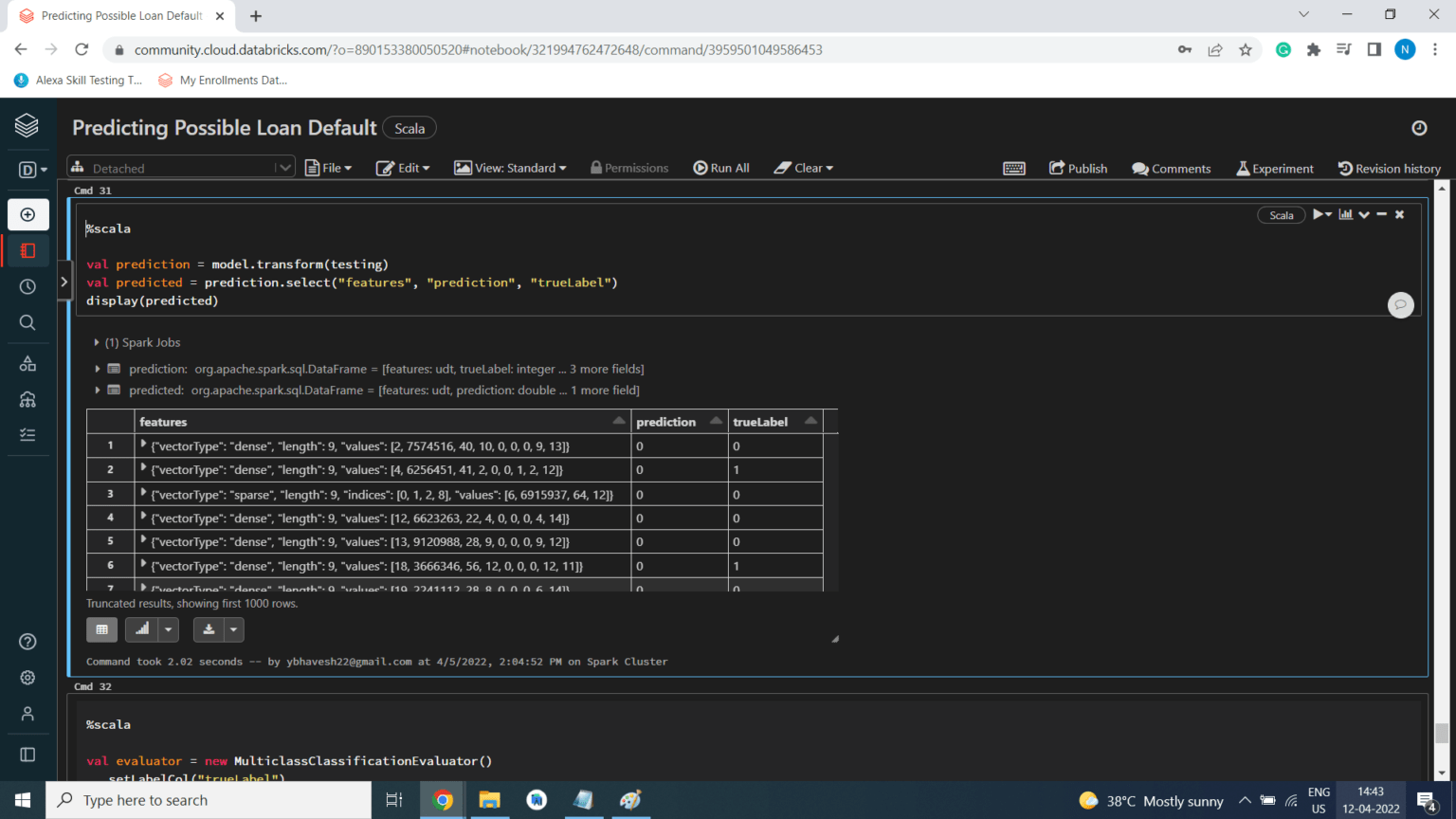The image size is (1456, 819).
Task: Expand the Spark Jobs section
Action: (x=97, y=342)
